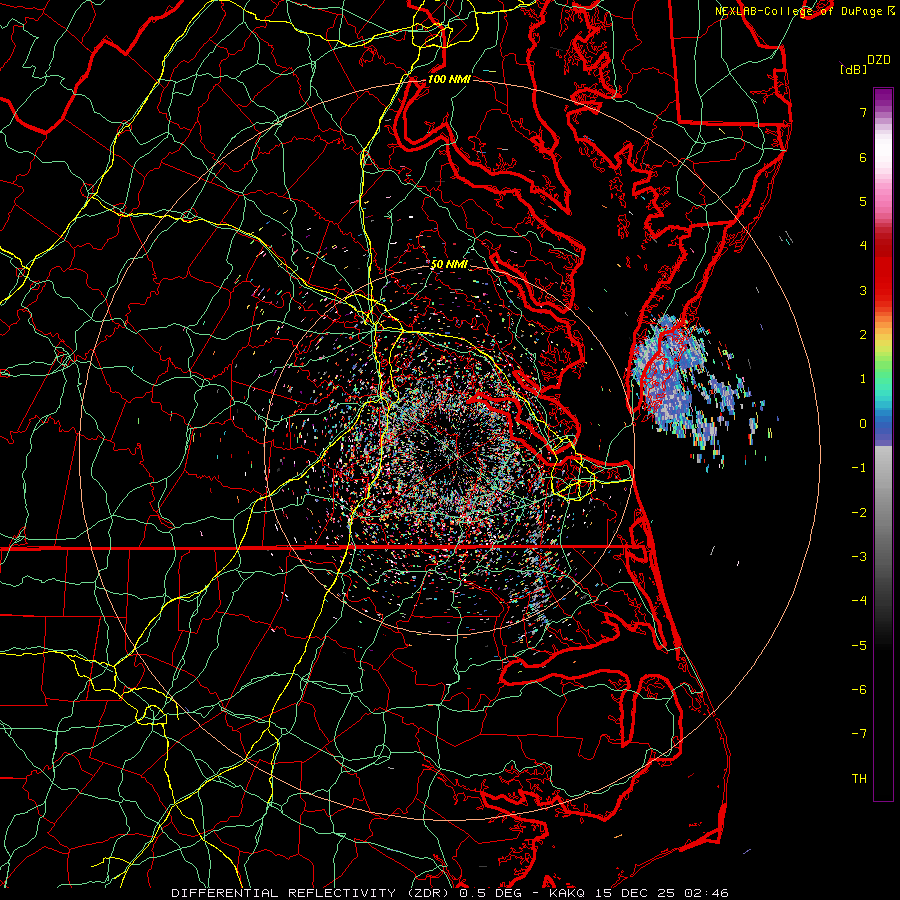Click "DIFFERENTIAL REFLECTIVITY (ZDR)" in the bottom caption
Screen dimensions: 900x900
click(312, 893)
